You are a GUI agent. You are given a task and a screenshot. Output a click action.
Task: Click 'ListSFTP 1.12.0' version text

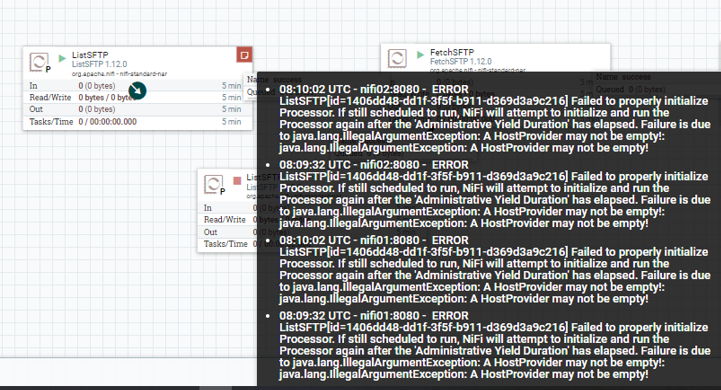pos(99,64)
